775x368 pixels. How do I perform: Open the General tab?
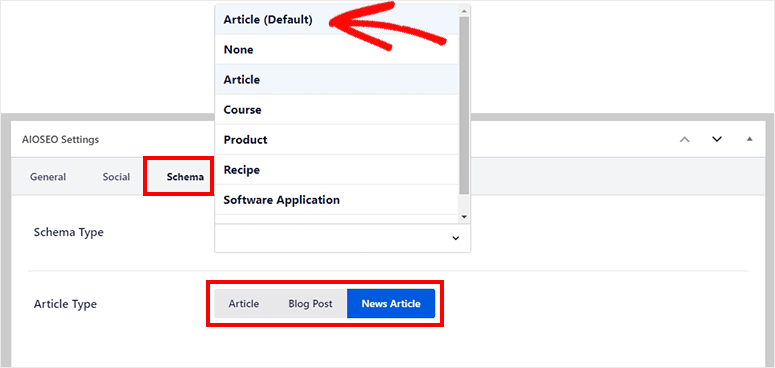point(48,177)
